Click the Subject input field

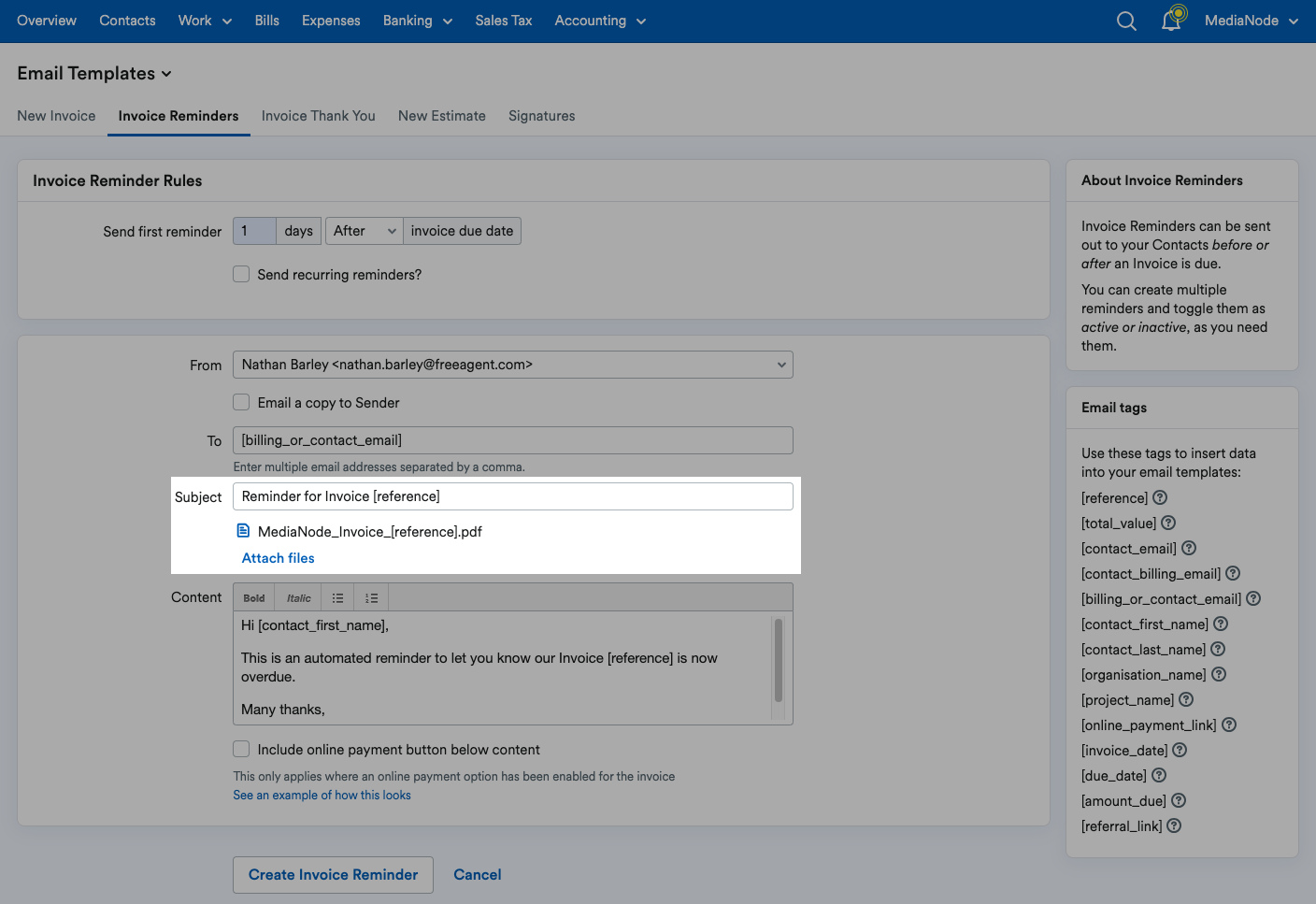[x=513, y=496]
